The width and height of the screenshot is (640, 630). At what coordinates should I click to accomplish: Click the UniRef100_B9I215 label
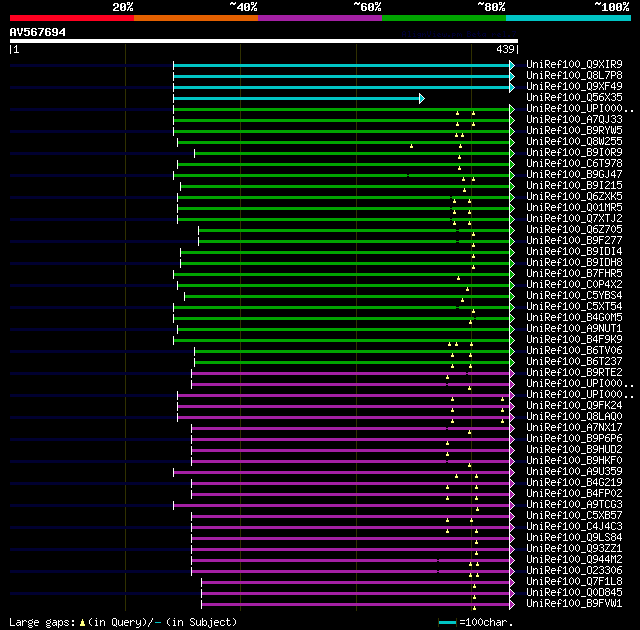tap(574, 185)
